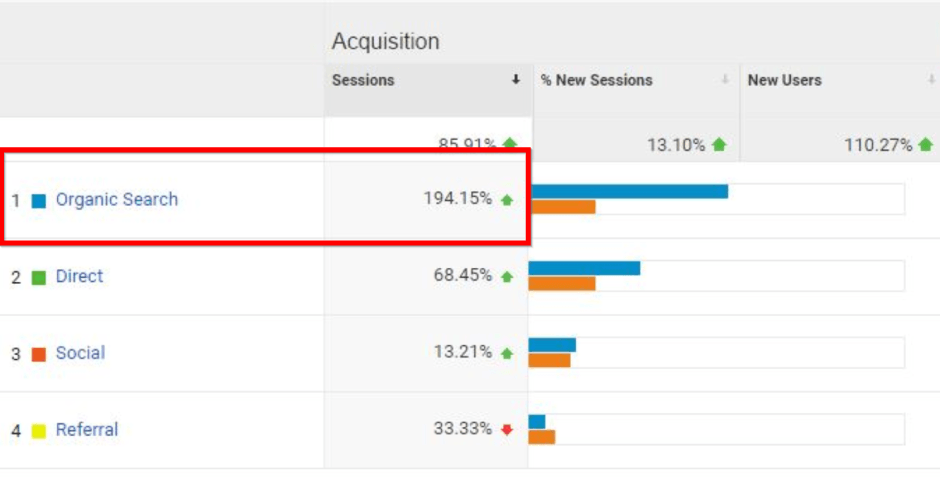
Task: Click the yellow Referral color square
Action: coord(39,431)
